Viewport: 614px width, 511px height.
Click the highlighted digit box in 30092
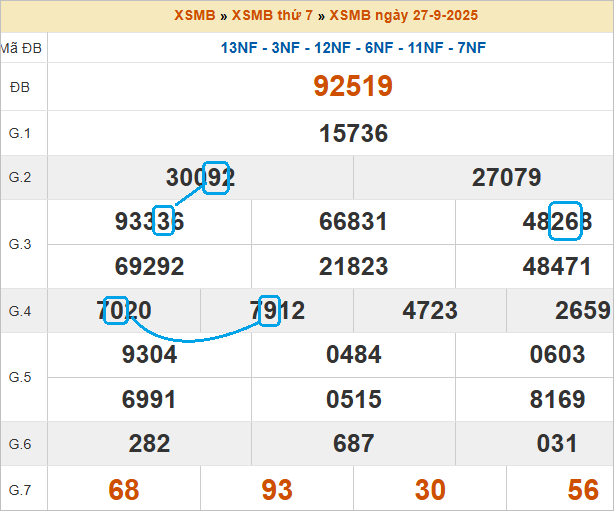coord(216,177)
